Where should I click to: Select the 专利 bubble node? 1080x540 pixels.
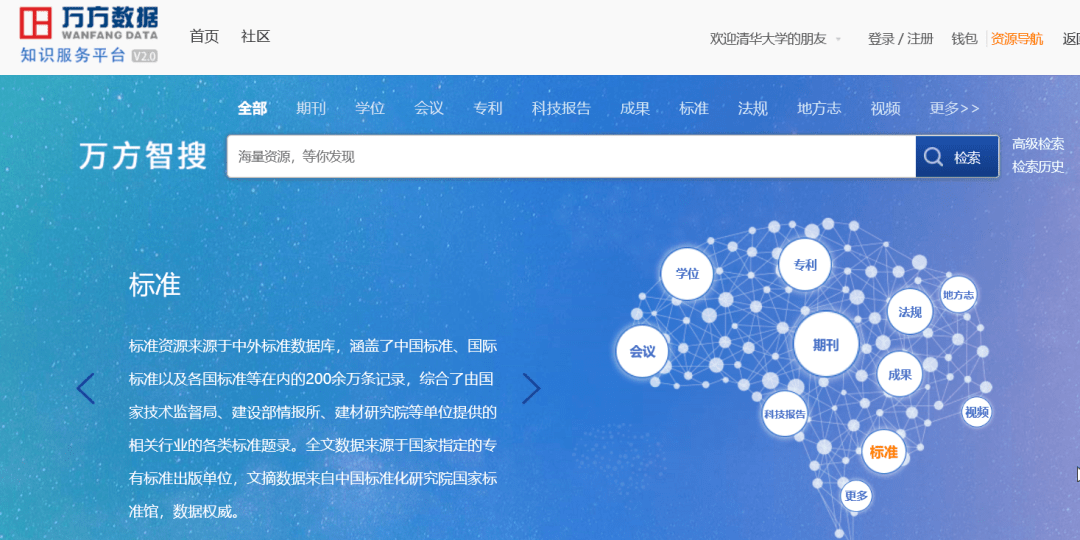(x=804, y=264)
